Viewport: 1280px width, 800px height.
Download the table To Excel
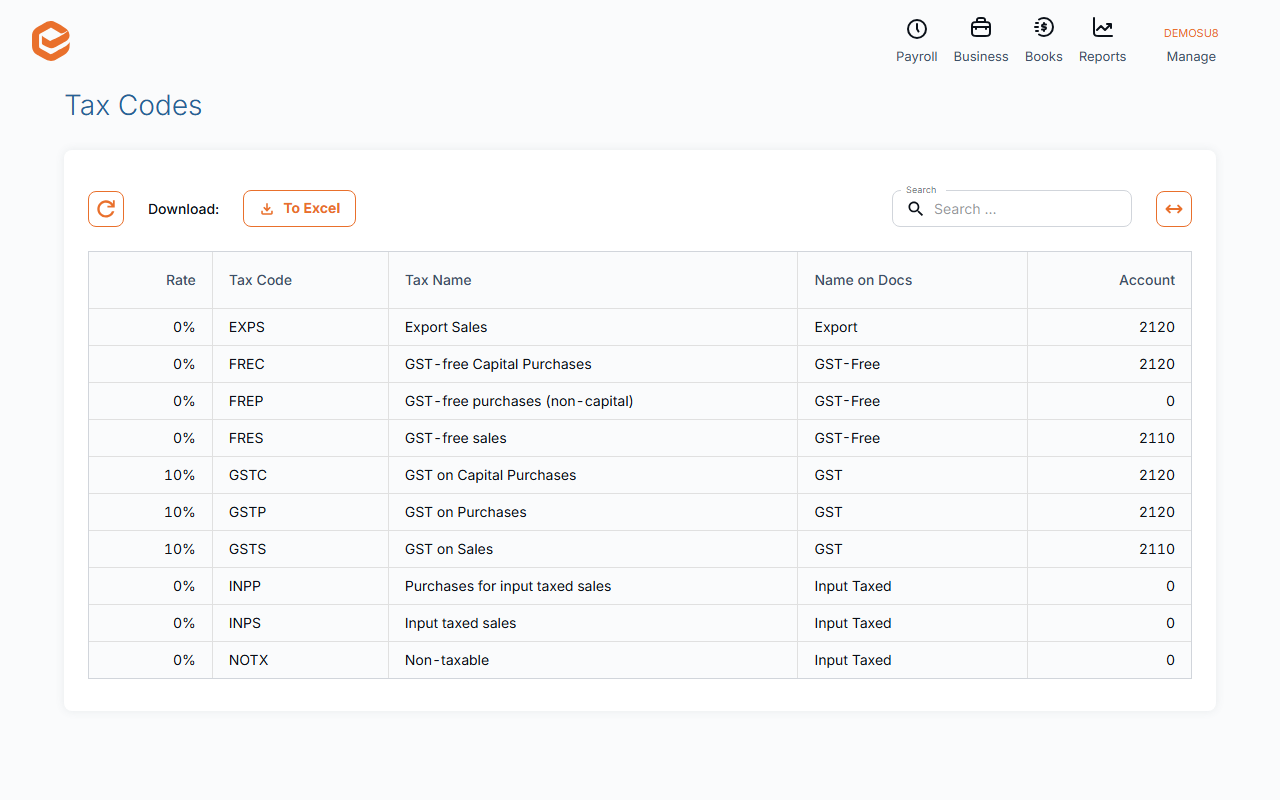(x=299, y=208)
